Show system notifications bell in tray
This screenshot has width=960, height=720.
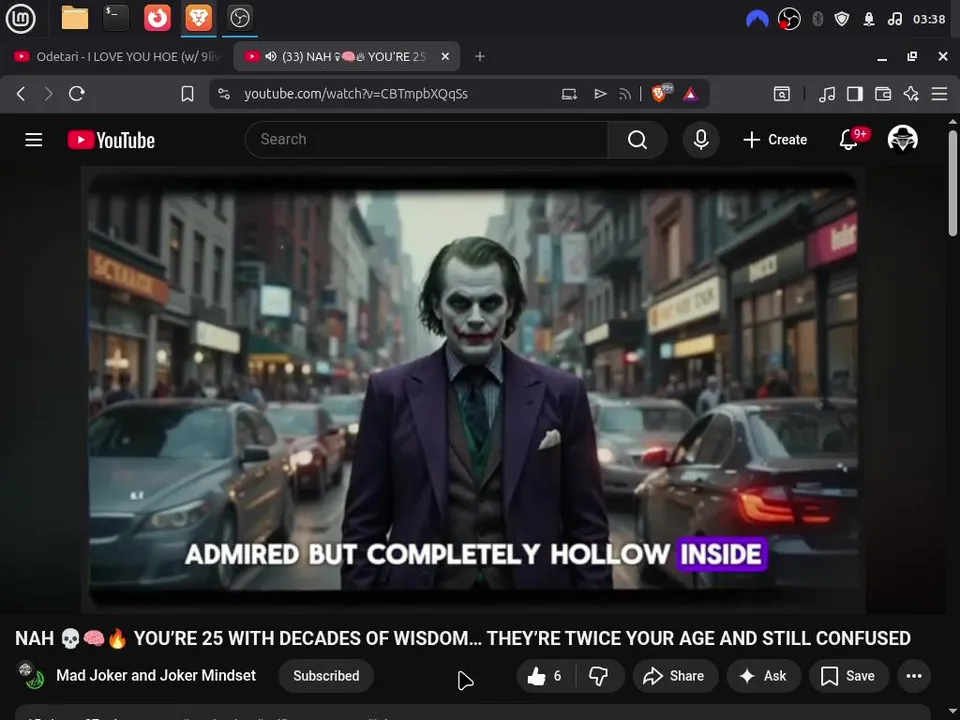869,20
